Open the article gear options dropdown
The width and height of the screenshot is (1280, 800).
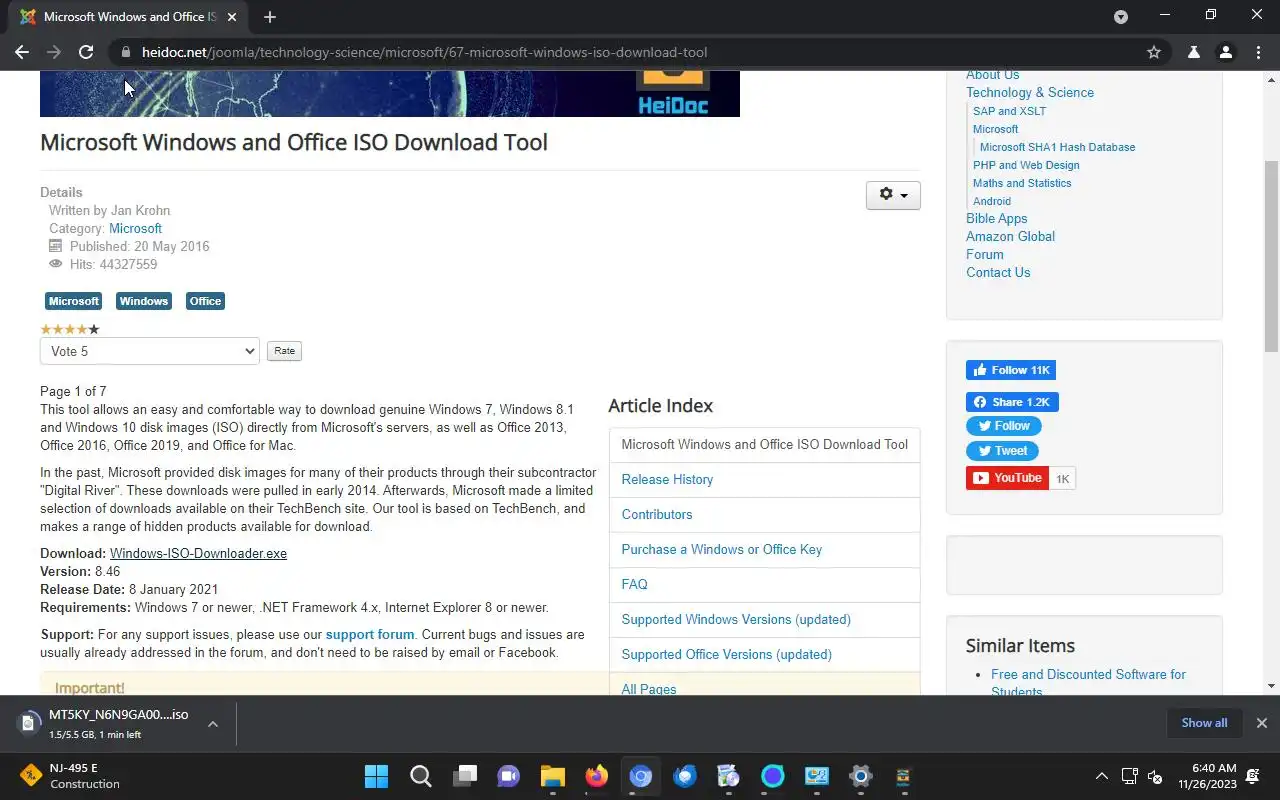point(893,195)
